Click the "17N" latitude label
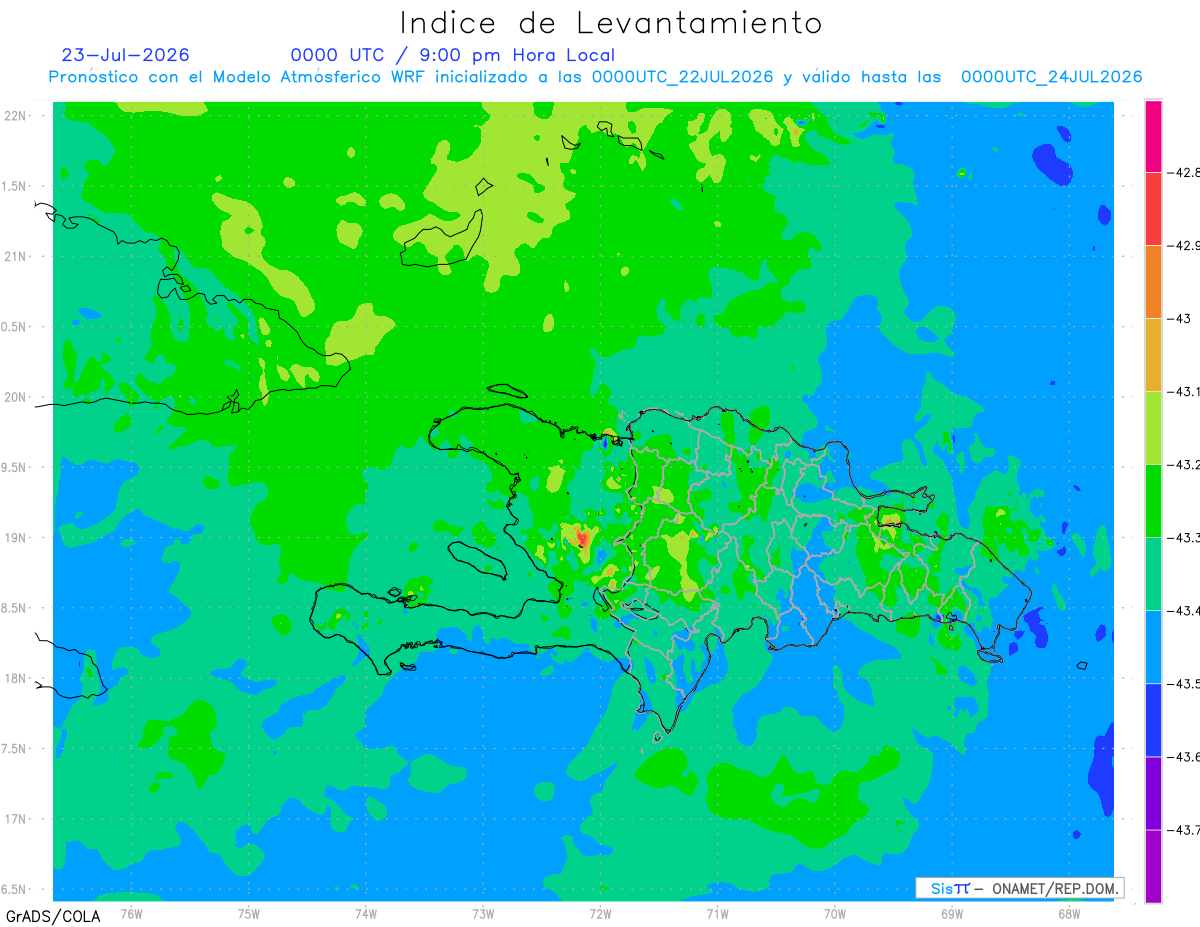This screenshot has width=1200, height=927. [x=17, y=819]
